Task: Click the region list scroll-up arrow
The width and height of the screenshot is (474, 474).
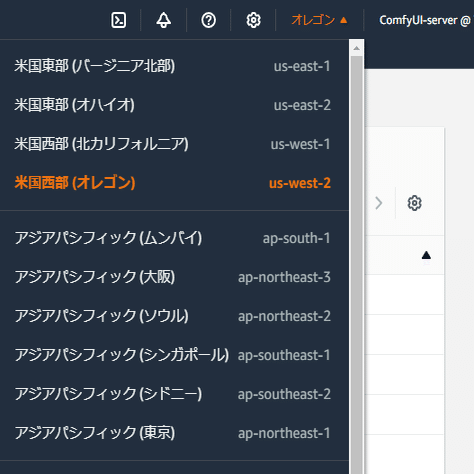Action: (356, 48)
